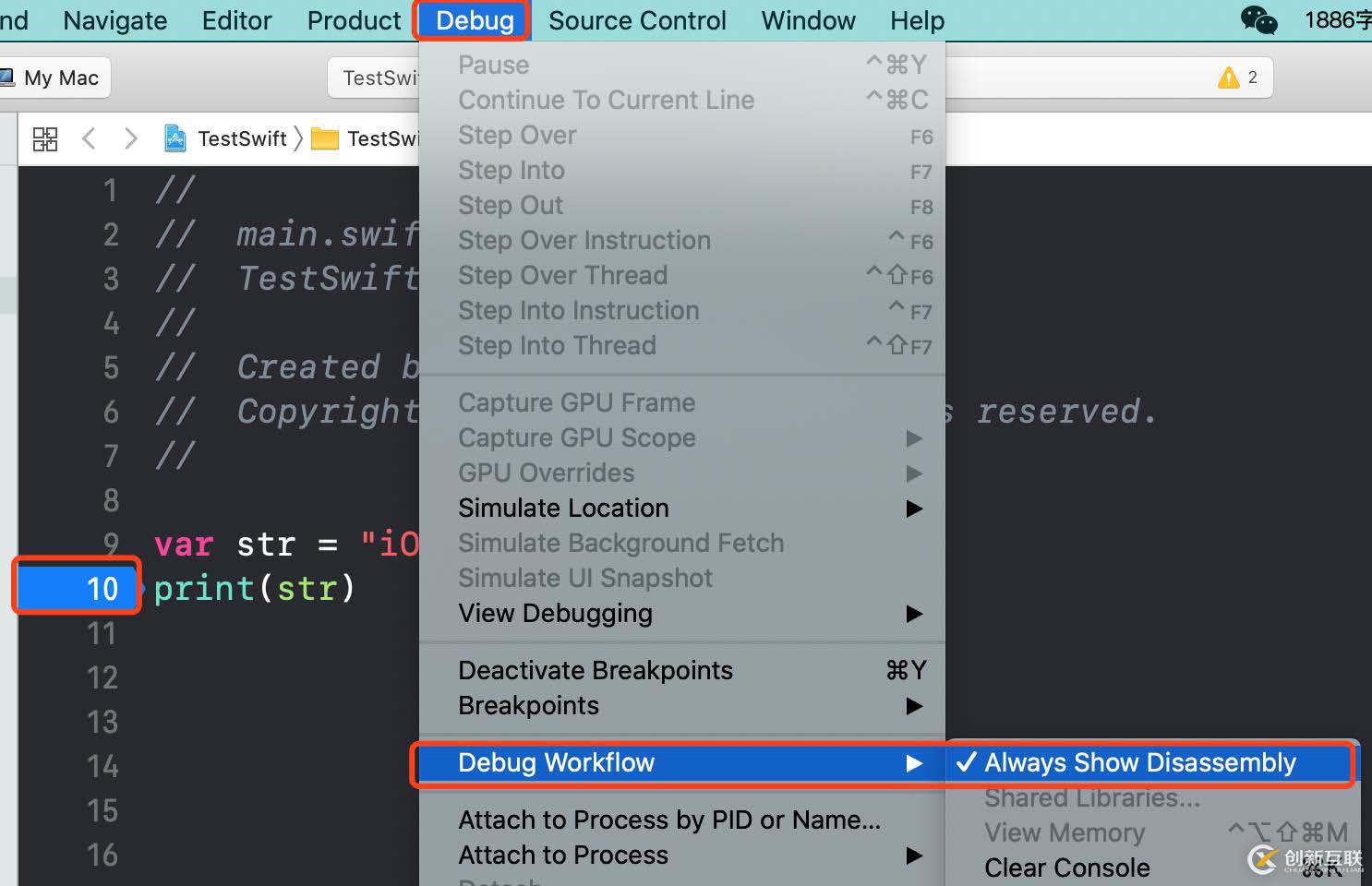Screen dimensions: 1372x886
Task: Click Capture GPU Frame
Action: (x=682, y=402)
